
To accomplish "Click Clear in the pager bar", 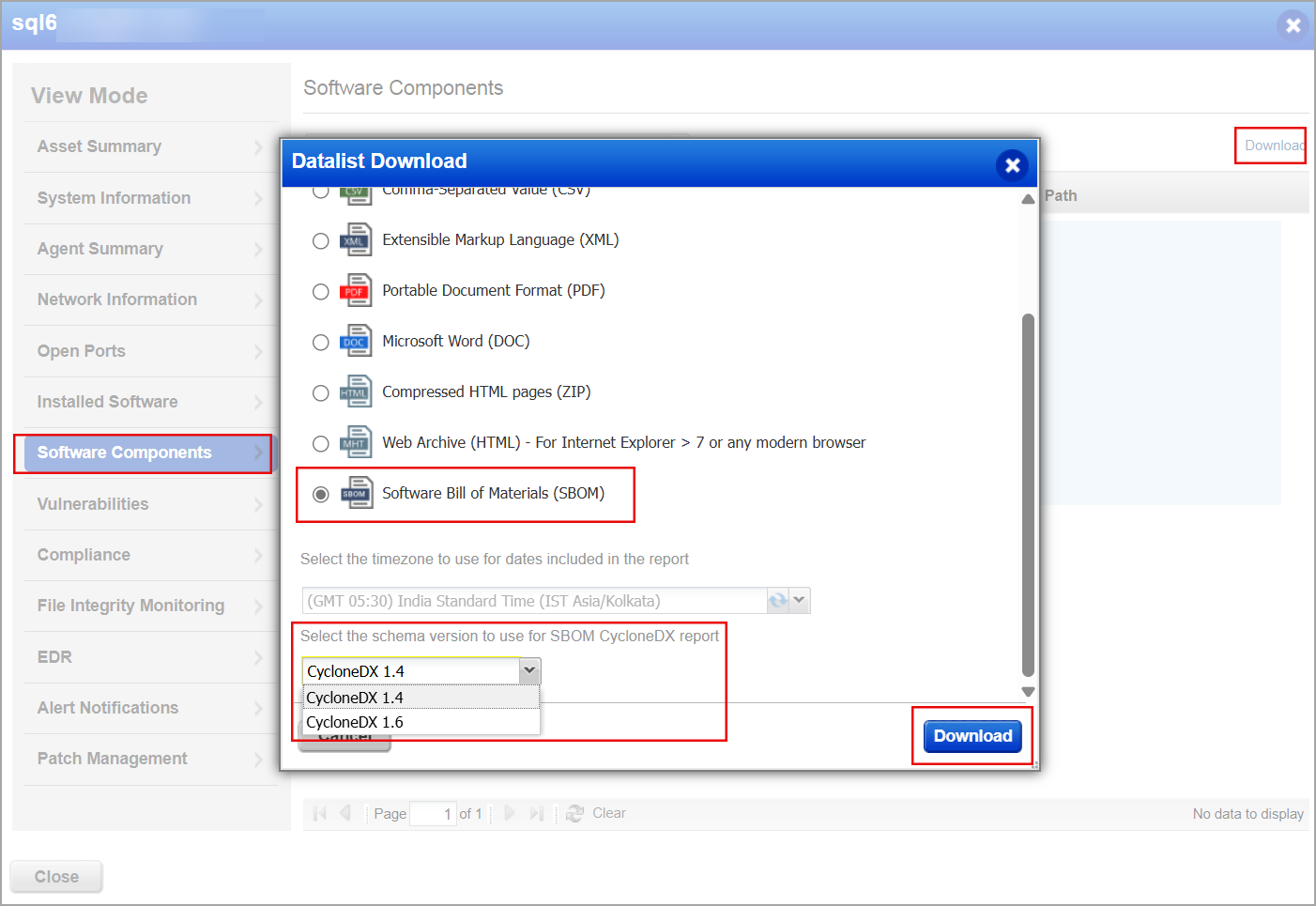I will pyautogui.click(x=609, y=813).
